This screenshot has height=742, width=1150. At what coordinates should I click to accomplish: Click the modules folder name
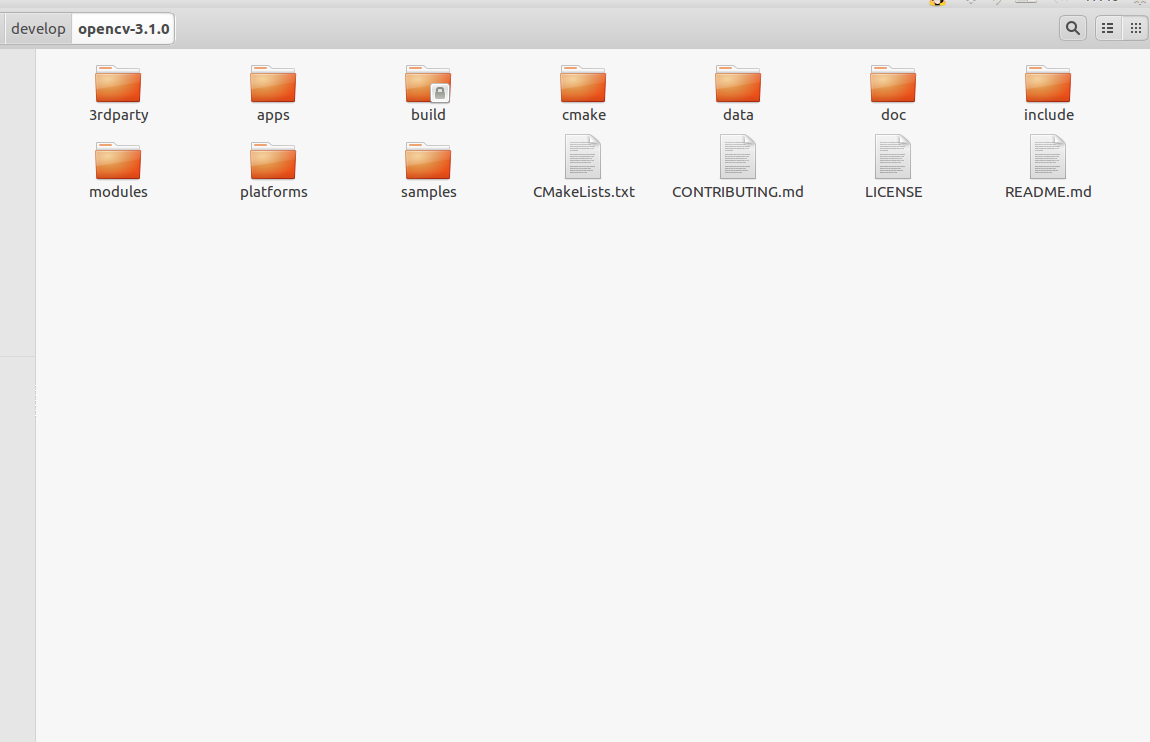point(118,192)
